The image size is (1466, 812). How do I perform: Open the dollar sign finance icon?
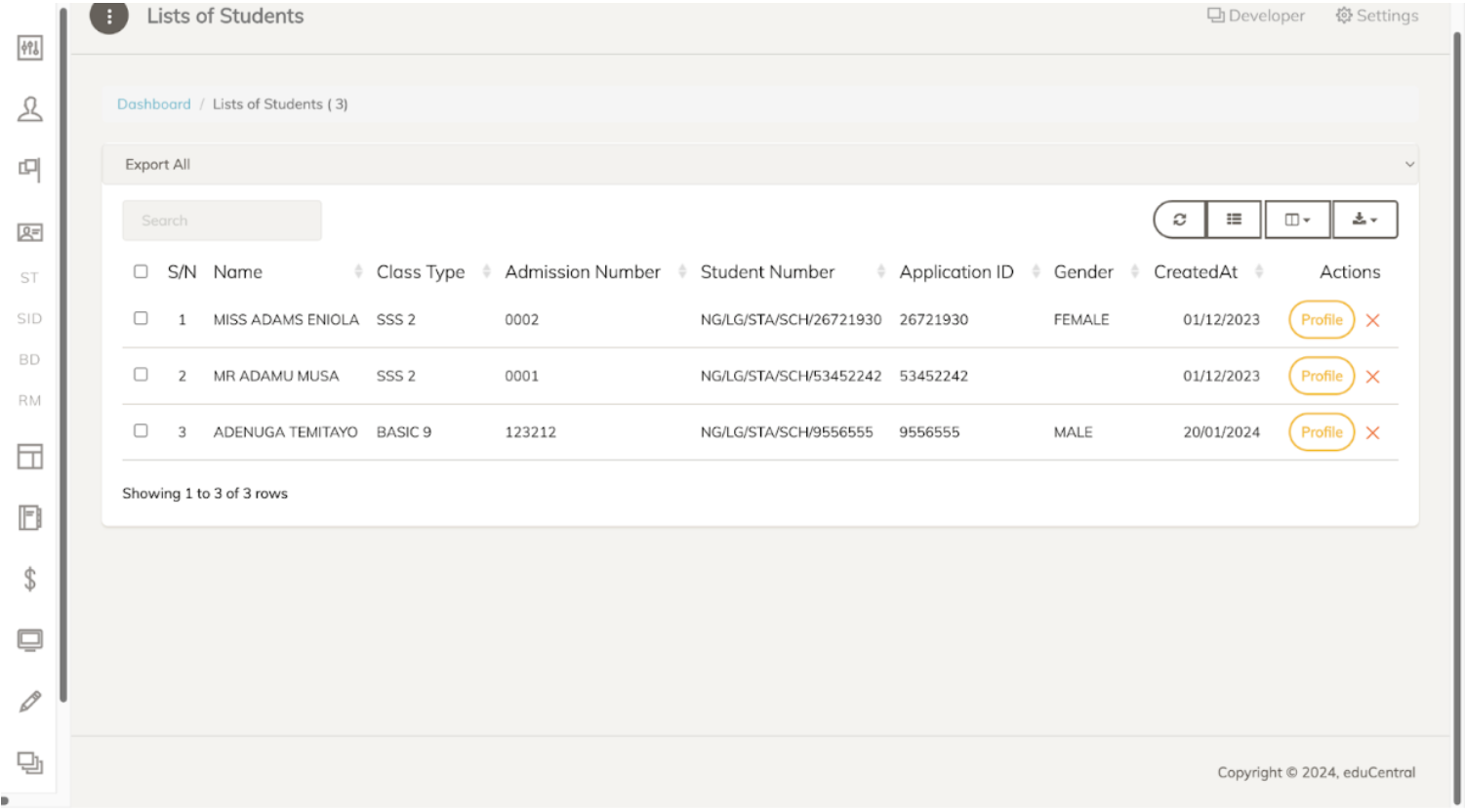(x=30, y=580)
